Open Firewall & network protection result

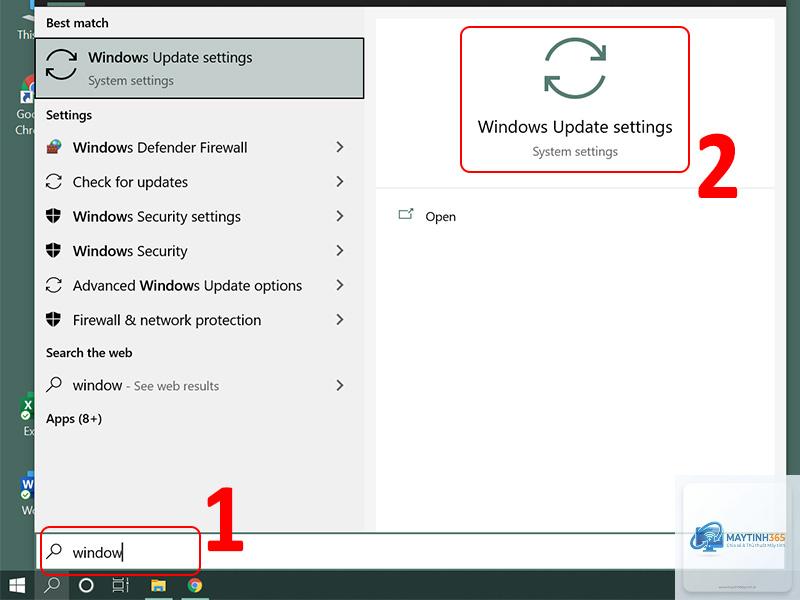coord(196,320)
